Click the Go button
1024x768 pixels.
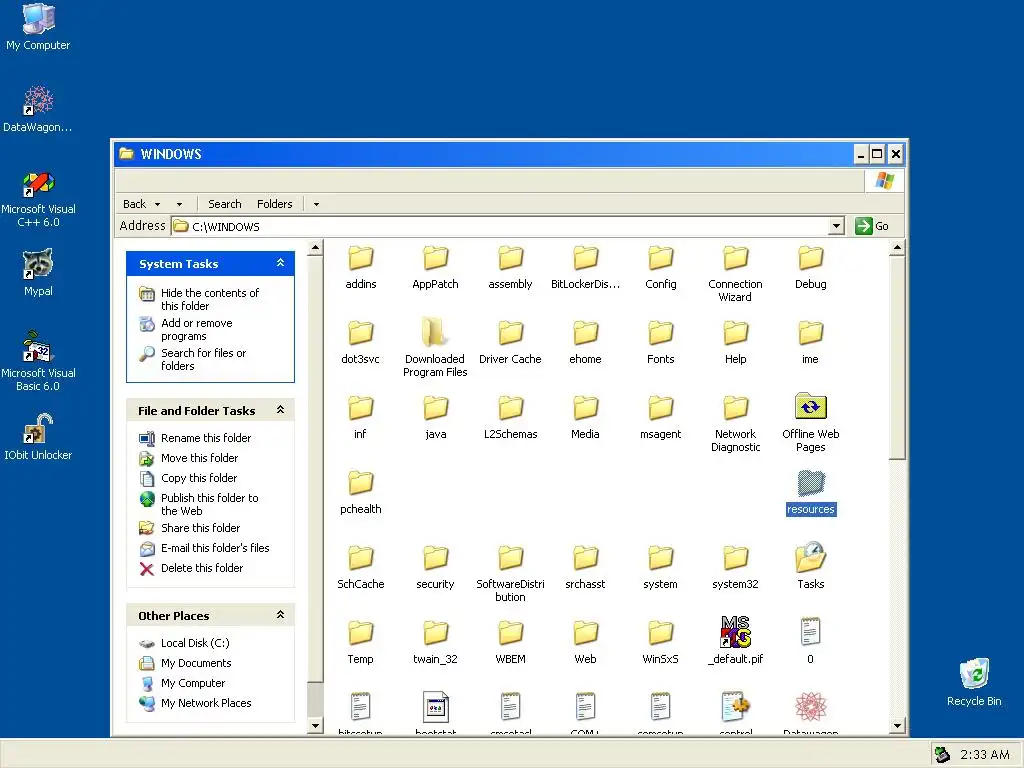872,226
